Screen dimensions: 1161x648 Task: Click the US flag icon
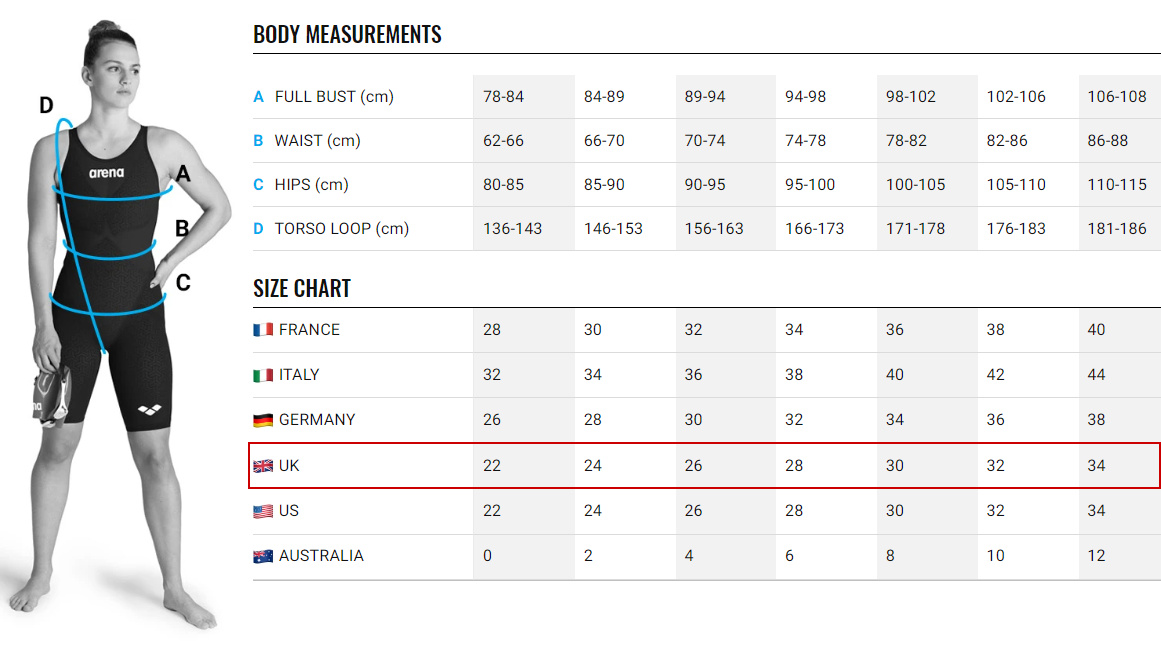coord(263,511)
